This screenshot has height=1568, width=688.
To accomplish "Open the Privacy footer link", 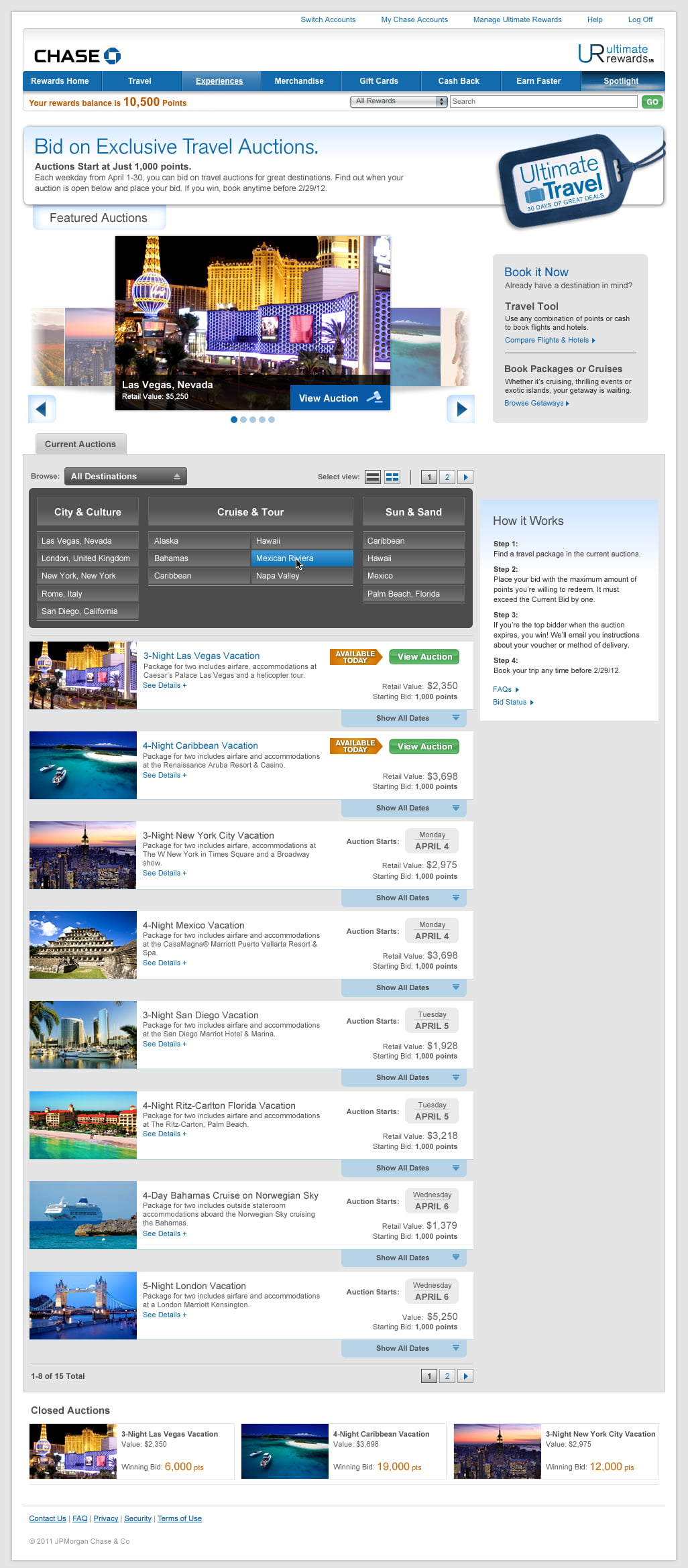I will click(105, 1519).
